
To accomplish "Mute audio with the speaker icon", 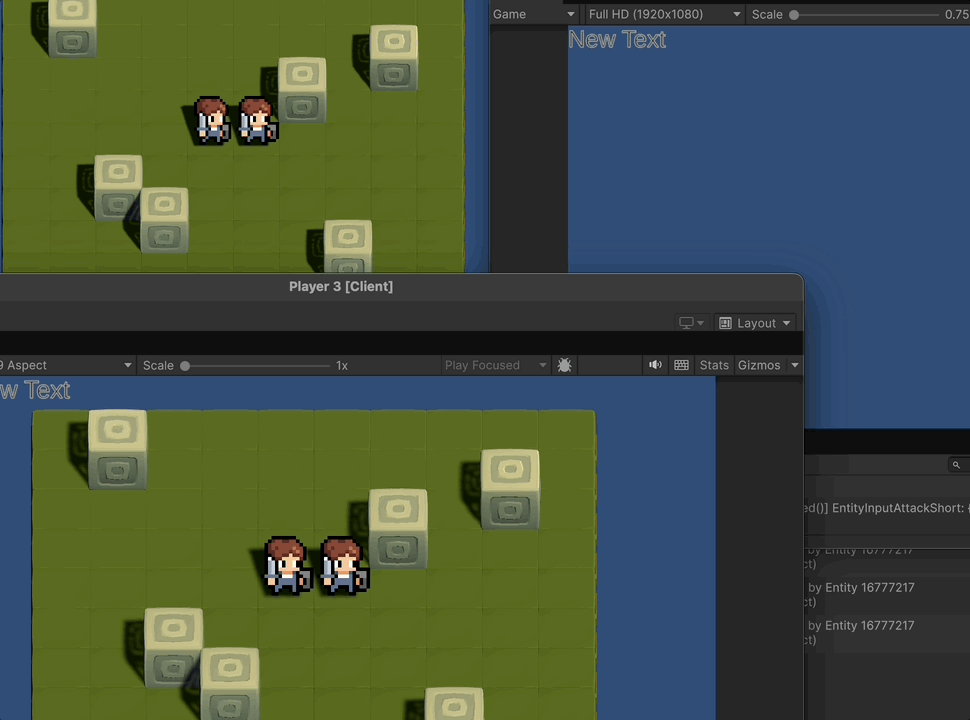I will coord(655,365).
